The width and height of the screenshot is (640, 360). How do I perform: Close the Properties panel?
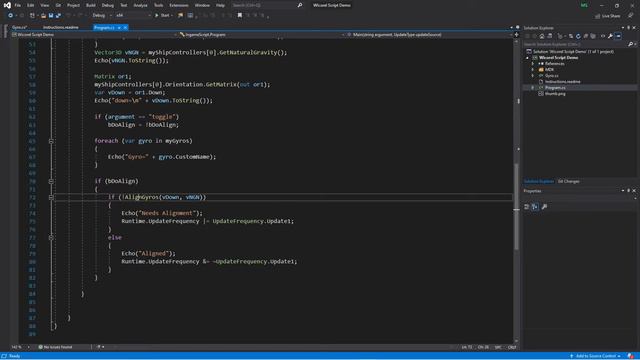pyautogui.click(x=634, y=191)
